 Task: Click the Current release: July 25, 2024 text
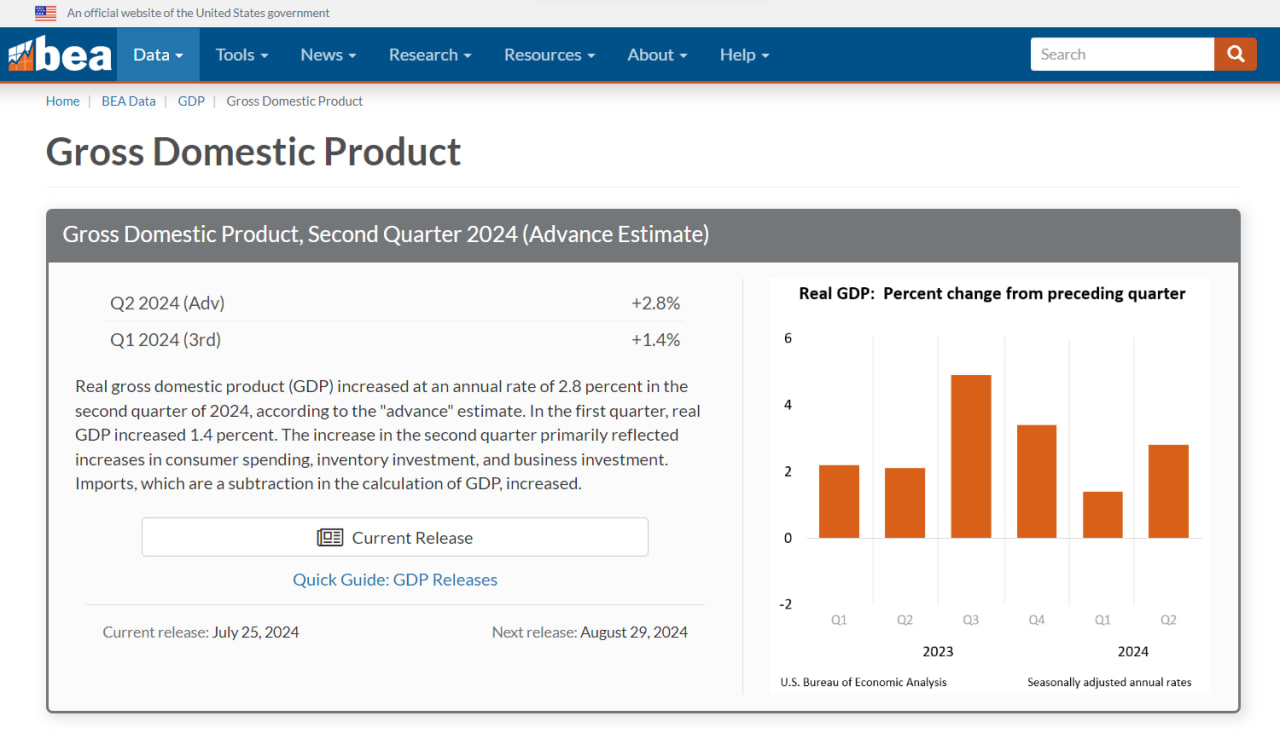201,632
